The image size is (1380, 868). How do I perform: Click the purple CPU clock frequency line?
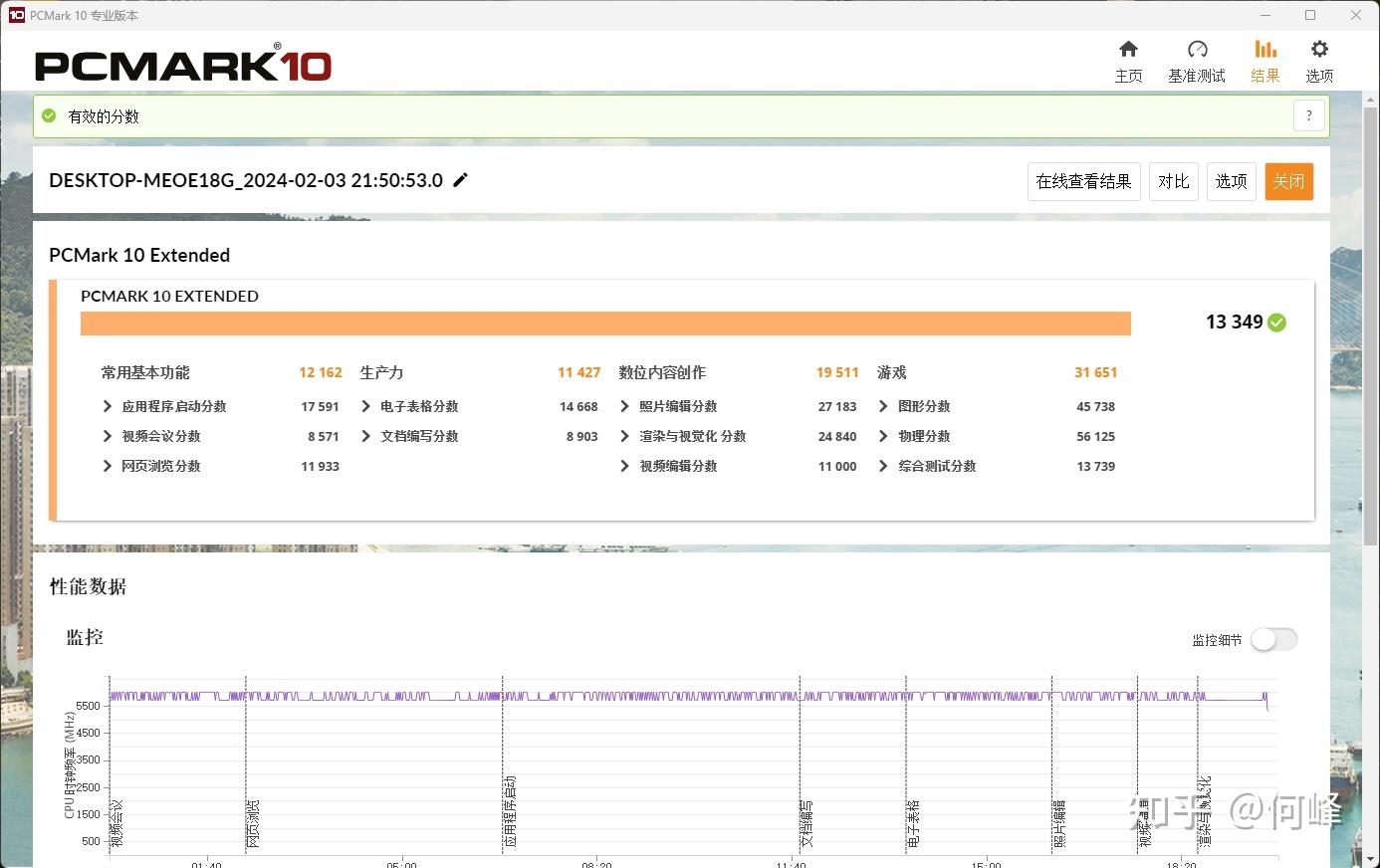(687, 696)
